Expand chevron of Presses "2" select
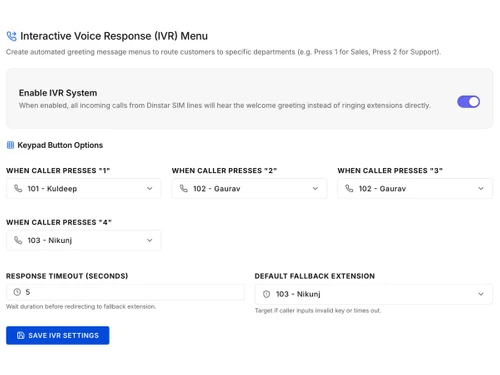The height and width of the screenshot is (375, 500). pyautogui.click(x=315, y=189)
